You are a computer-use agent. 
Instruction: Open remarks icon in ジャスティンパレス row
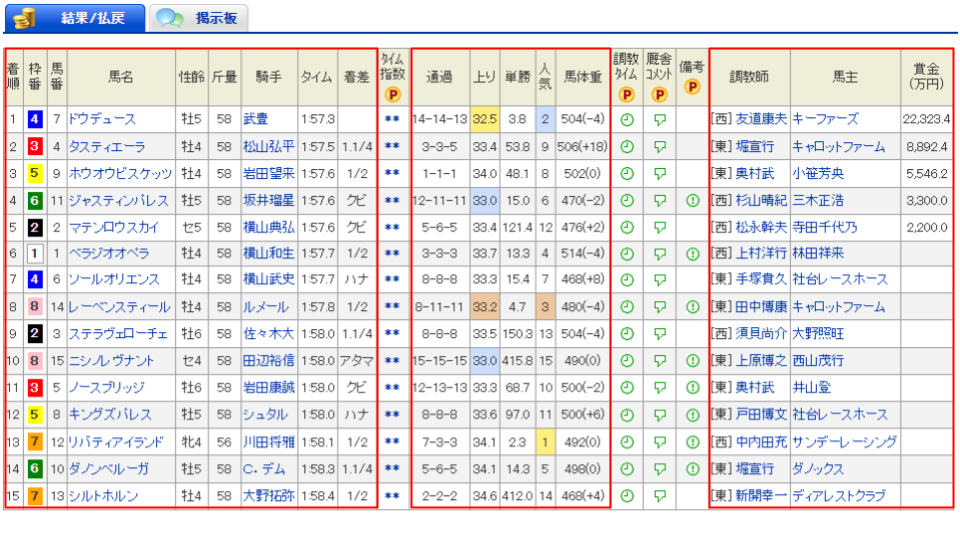[692, 200]
